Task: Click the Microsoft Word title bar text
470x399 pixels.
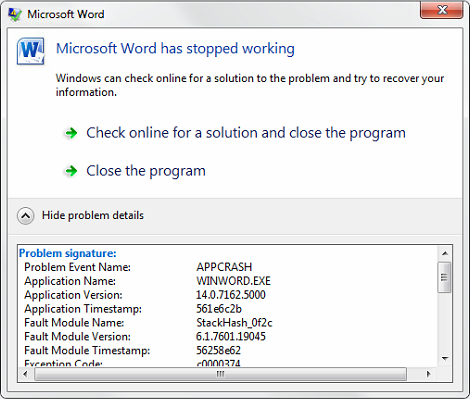Action: coord(66,14)
